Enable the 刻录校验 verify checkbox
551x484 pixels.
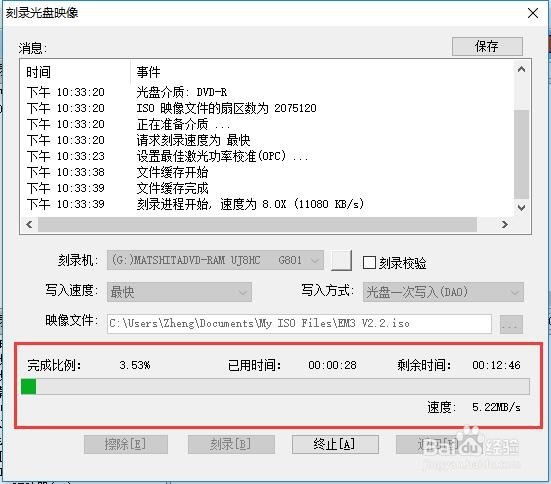click(x=369, y=263)
